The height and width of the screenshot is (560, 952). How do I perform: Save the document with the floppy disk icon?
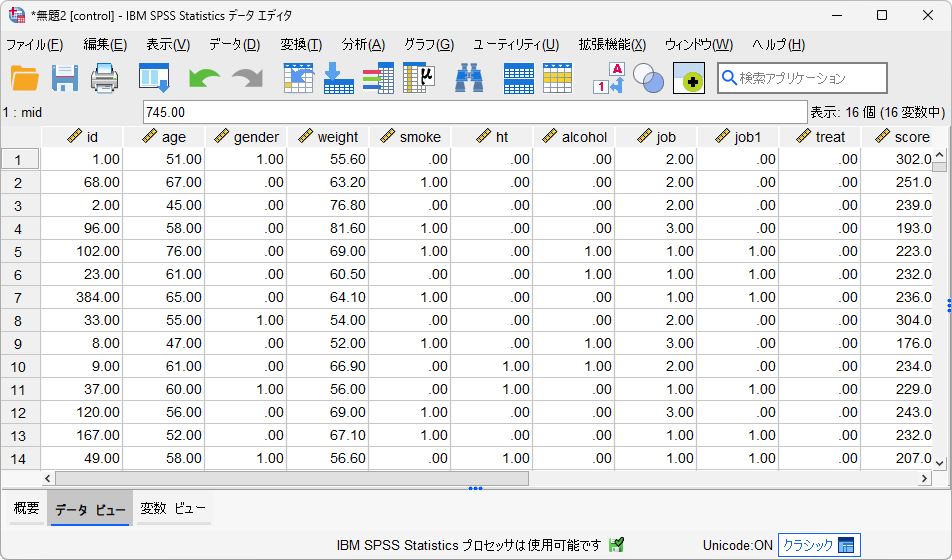coord(64,78)
